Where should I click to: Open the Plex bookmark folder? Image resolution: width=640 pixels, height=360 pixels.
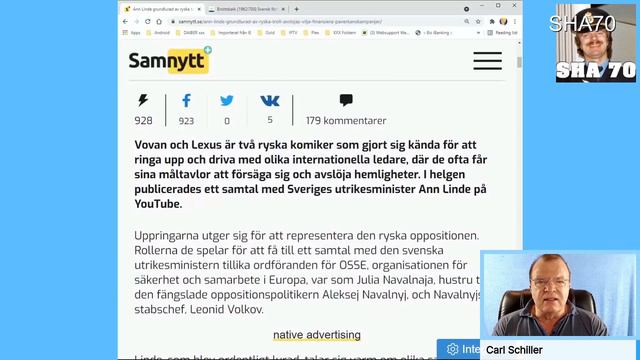(x=311, y=33)
